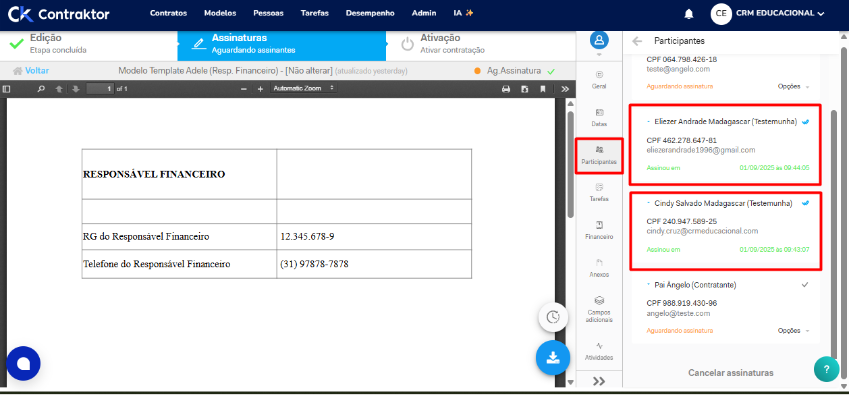Expand the Cindy Salvado Madagascar entry

coord(649,203)
